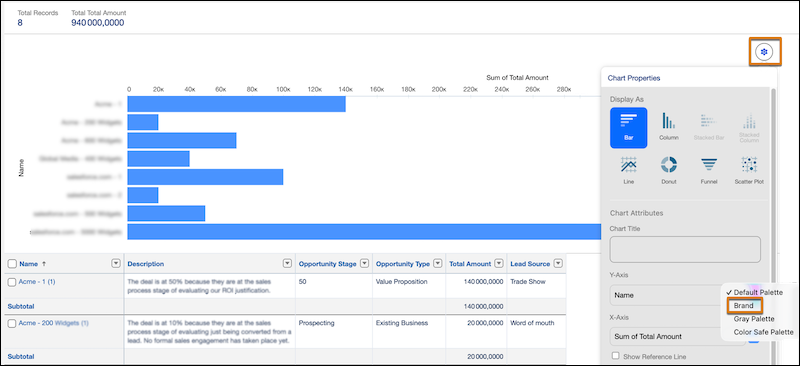Choose Color Safe Palette from the menu
The width and height of the screenshot is (800, 366).
763,332
